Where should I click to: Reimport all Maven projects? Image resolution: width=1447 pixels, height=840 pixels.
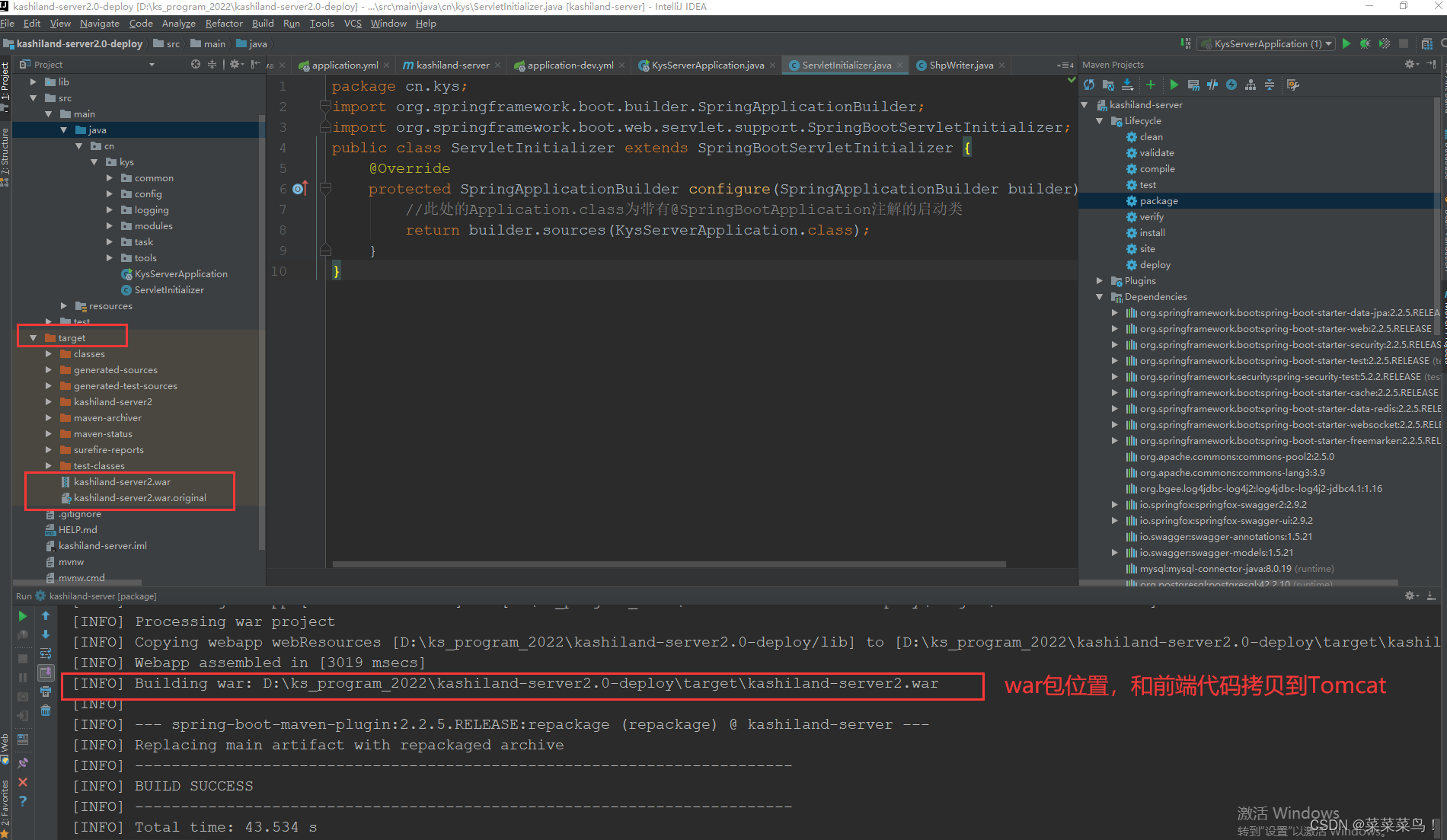click(x=1089, y=85)
